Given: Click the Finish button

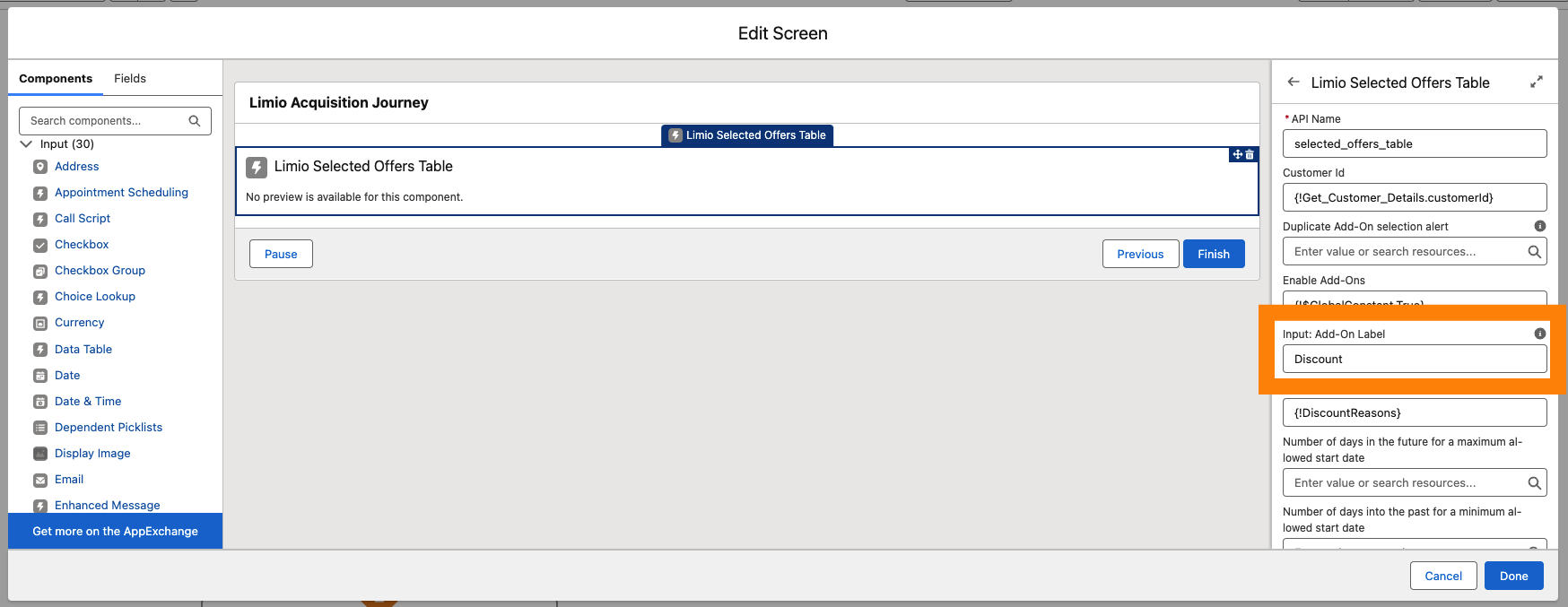Looking at the screenshot, I should coord(1214,254).
